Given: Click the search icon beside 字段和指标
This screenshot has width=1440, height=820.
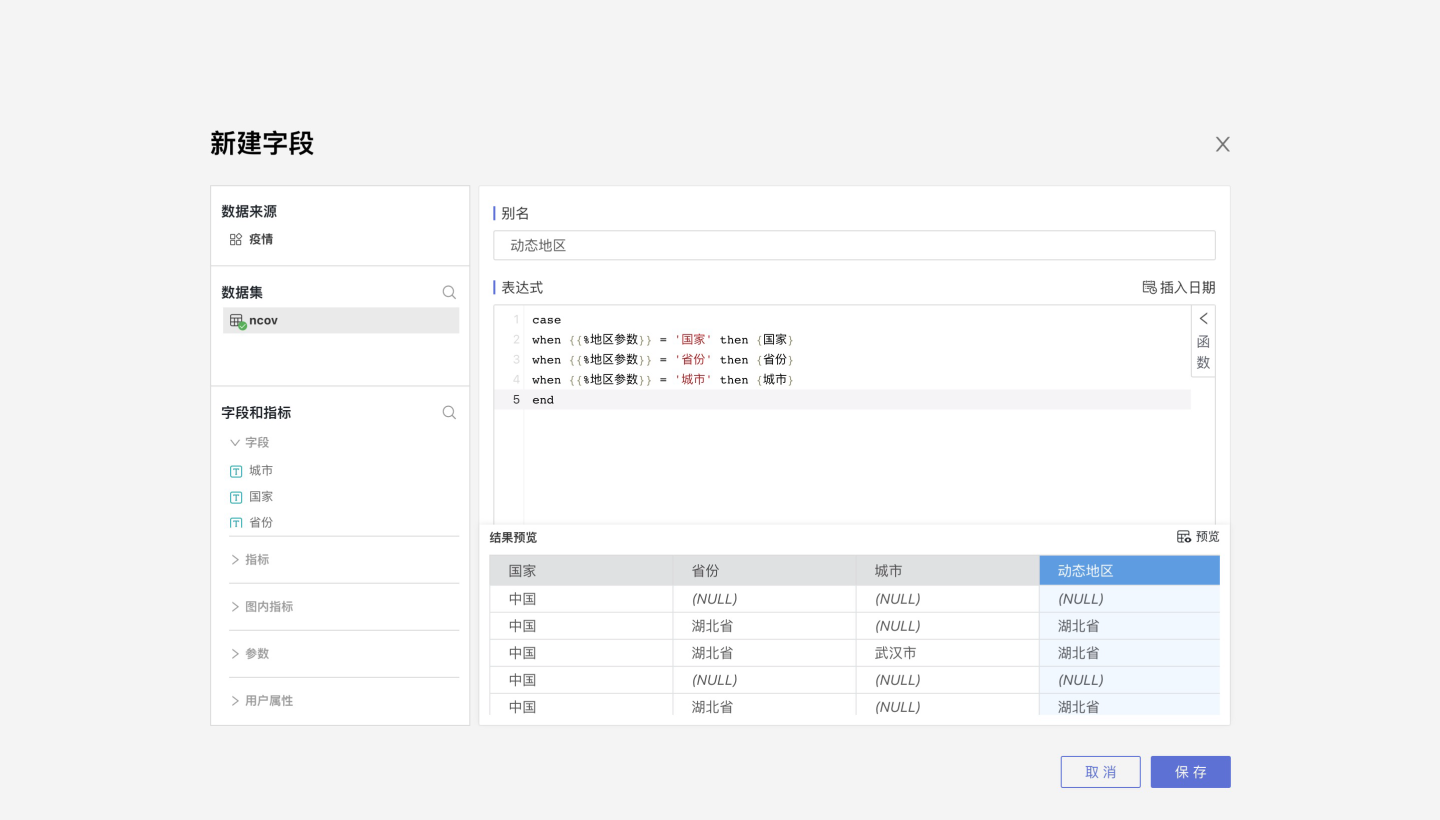Looking at the screenshot, I should tap(449, 413).
